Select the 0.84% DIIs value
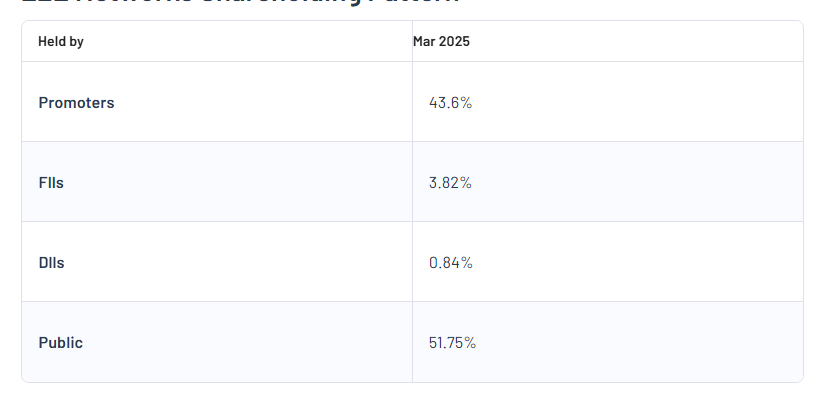 tap(451, 263)
